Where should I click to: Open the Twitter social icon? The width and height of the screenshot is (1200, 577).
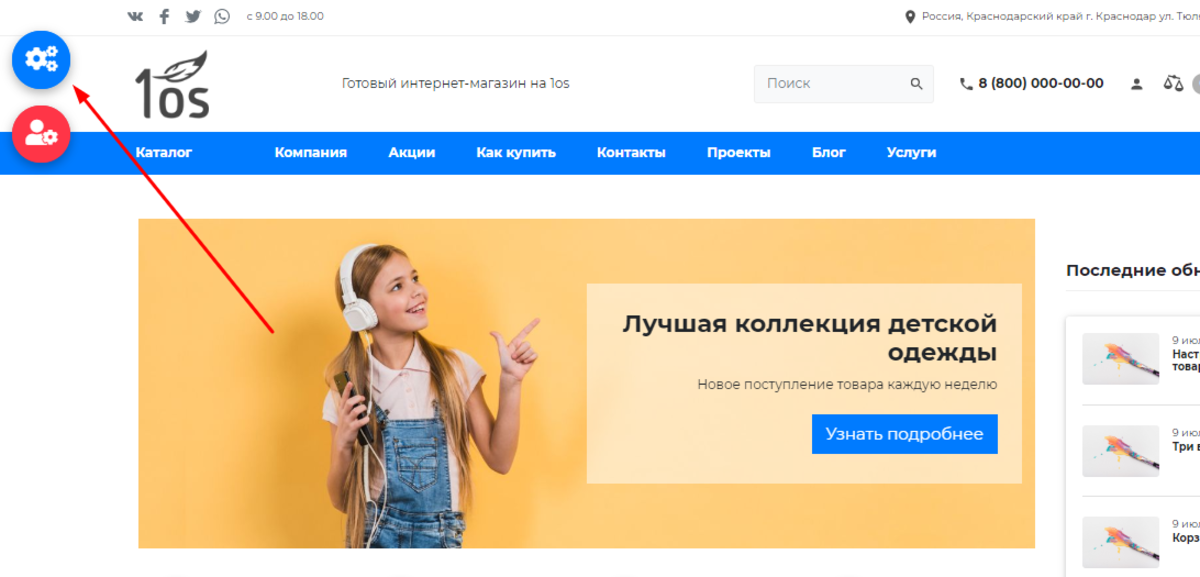pos(193,16)
